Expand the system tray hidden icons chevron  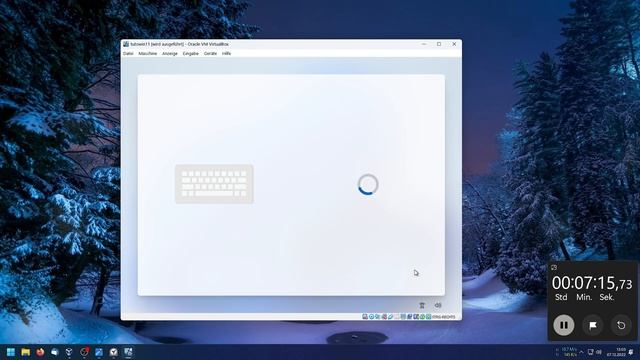click(581, 352)
